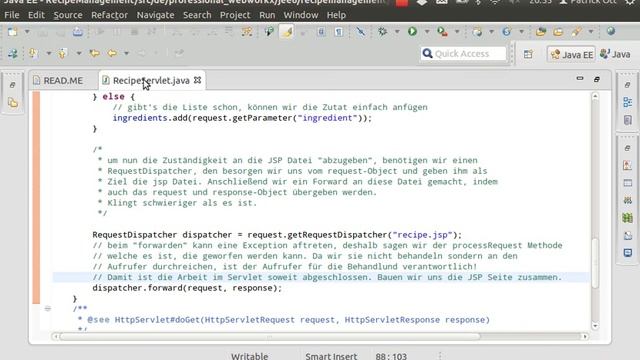Collapse the doGet Javadoc comment fold marker
This screenshot has height=360, width=640.
pos(48,309)
